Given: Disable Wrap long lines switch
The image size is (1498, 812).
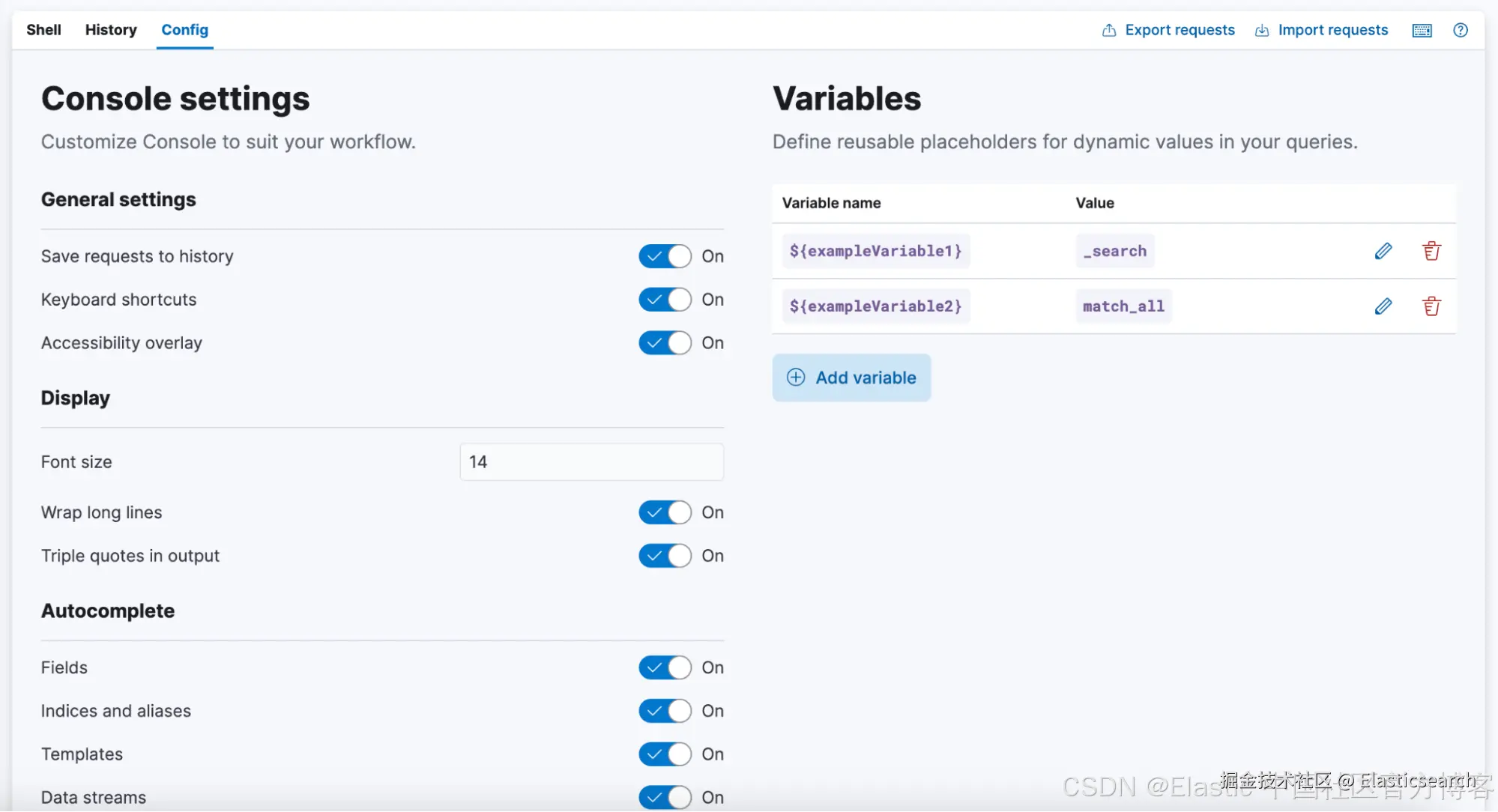Looking at the screenshot, I should 665,512.
